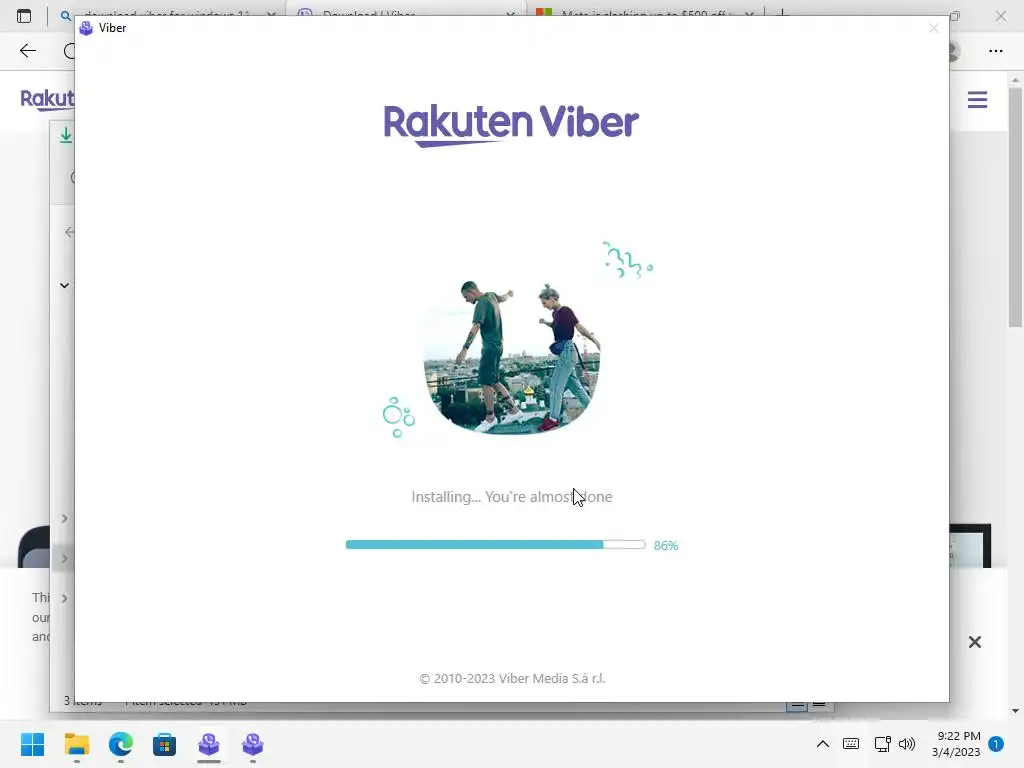Click the 86% progress label
This screenshot has width=1024, height=768.
pyautogui.click(x=666, y=545)
